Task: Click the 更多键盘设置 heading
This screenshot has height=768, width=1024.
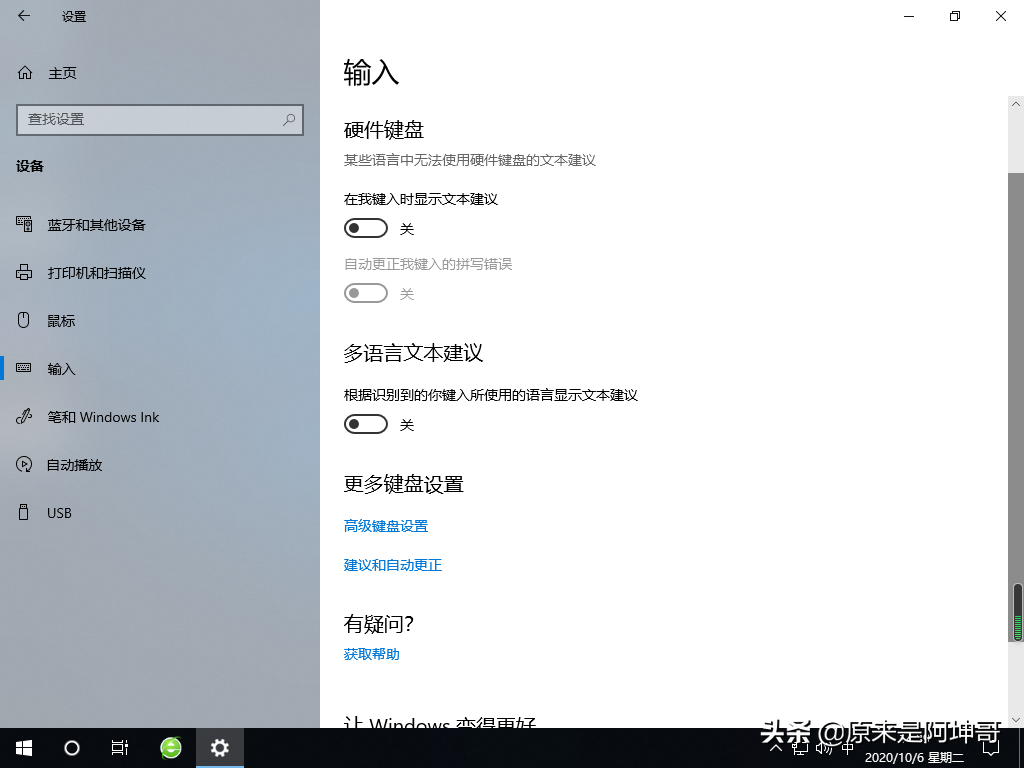Action: tap(404, 484)
